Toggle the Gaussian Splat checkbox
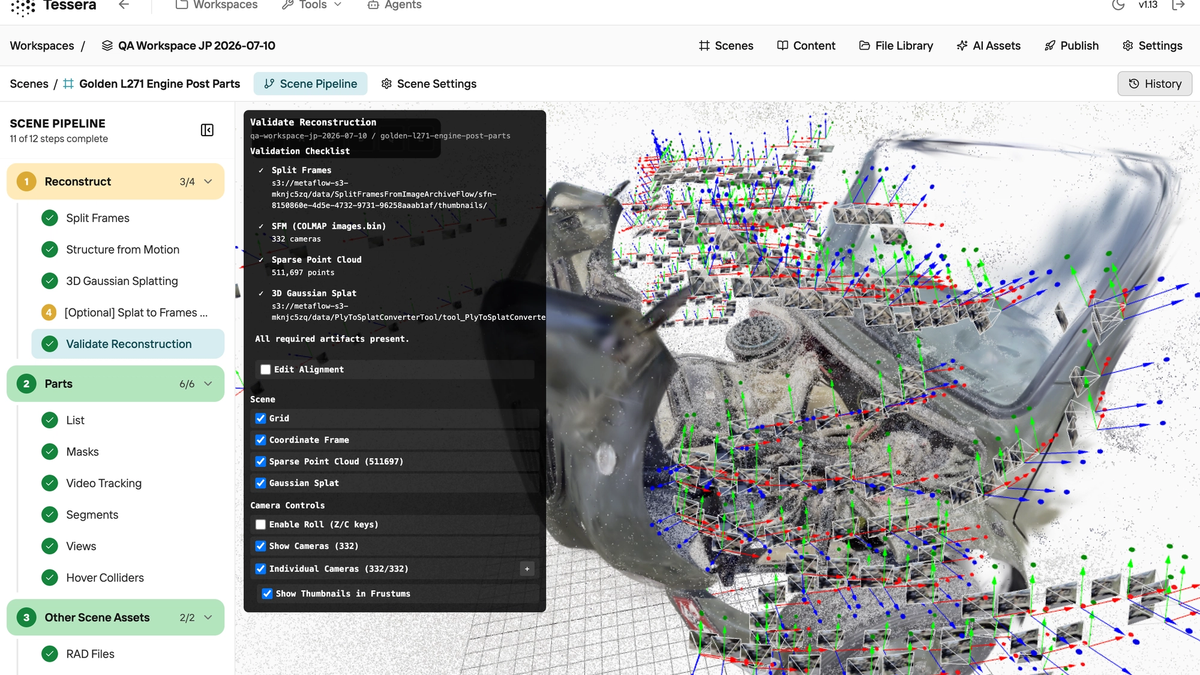Screen dimensions: 1200x675 [261, 483]
